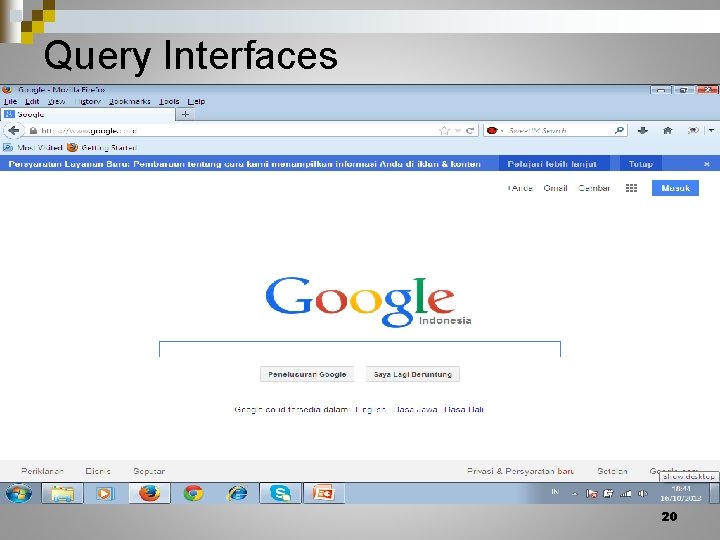The width and height of the screenshot is (720, 540).
Task: Click the bookmark star icon in address bar
Action: [x=444, y=131]
